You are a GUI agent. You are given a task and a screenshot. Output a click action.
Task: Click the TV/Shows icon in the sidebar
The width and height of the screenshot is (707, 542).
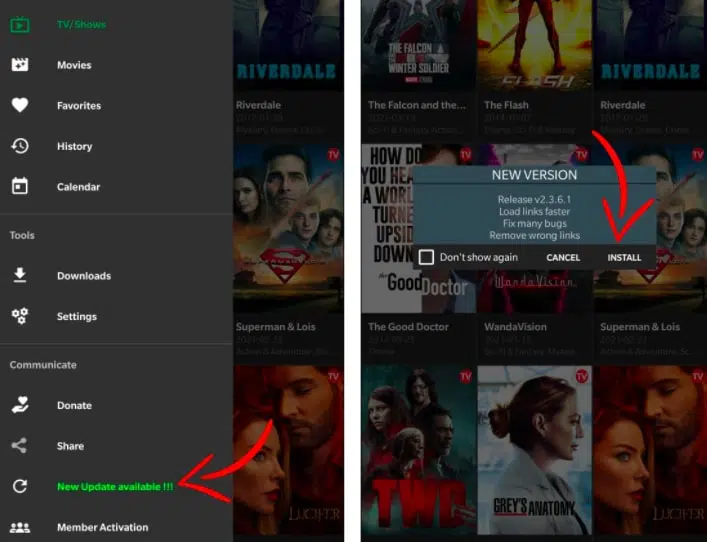(x=20, y=25)
